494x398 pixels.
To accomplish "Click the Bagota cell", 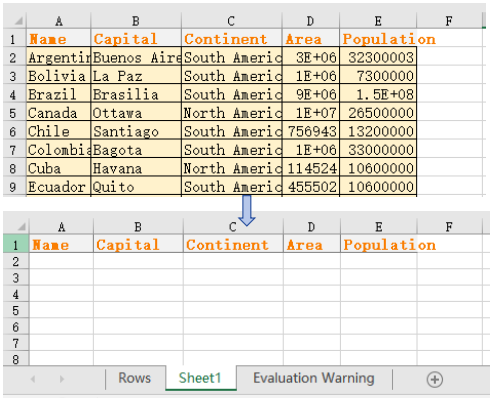I will point(136,149).
